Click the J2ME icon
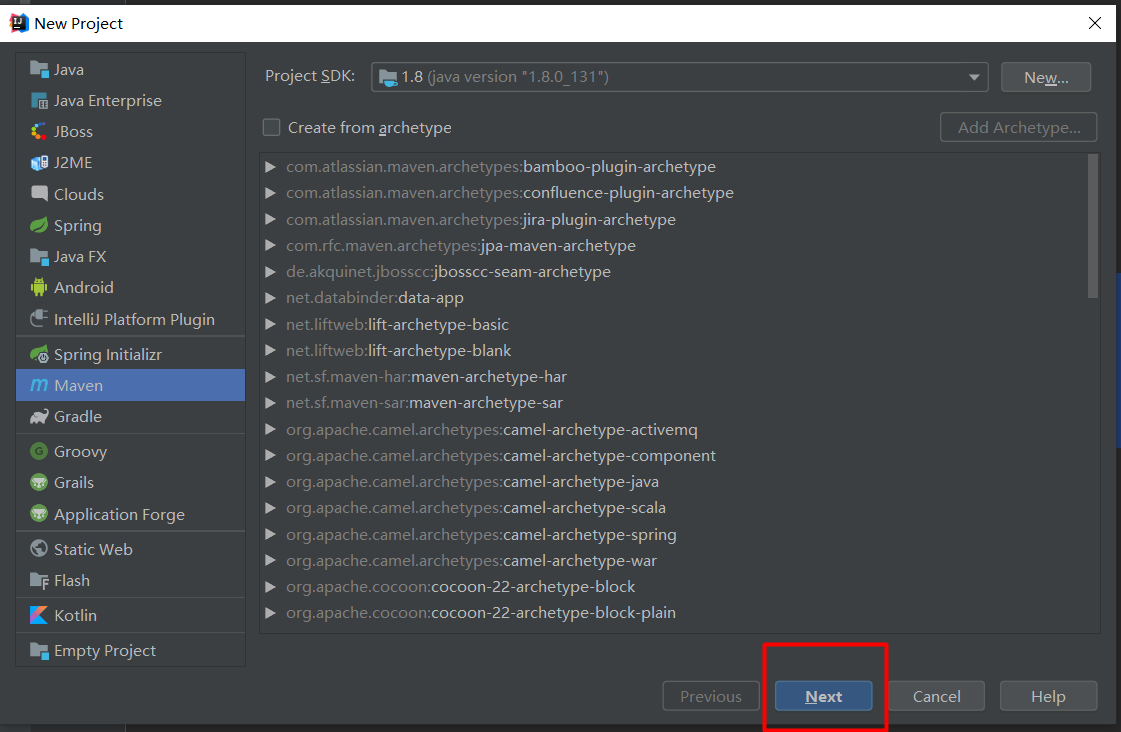The height and width of the screenshot is (732, 1121). [39, 163]
